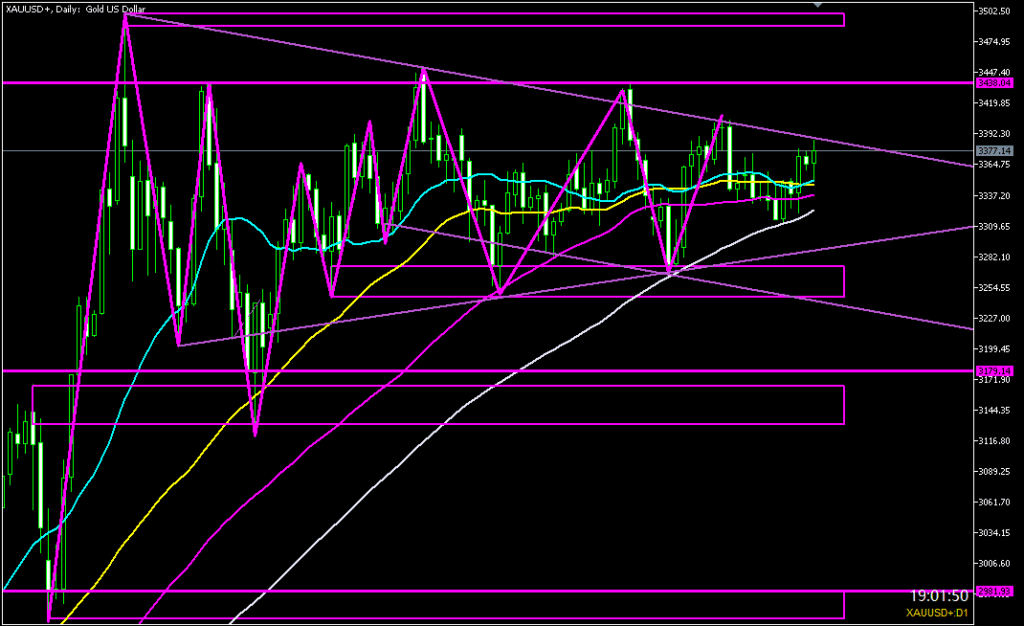Image resolution: width=1024 pixels, height=626 pixels.
Task: Click the magenta 3179.14 level price tag
Action: pyautogui.click(x=995, y=371)
